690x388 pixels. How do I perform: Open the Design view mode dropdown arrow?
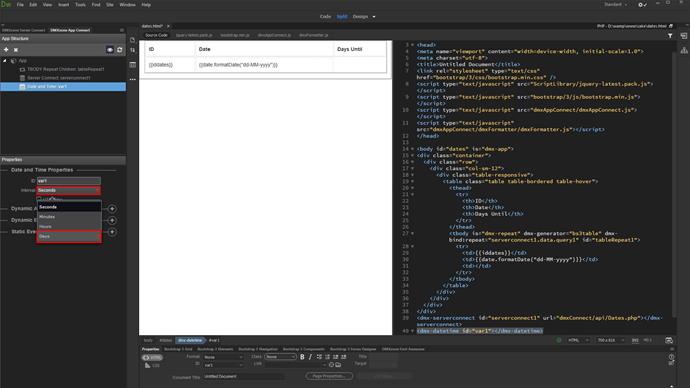pos(374,17)
